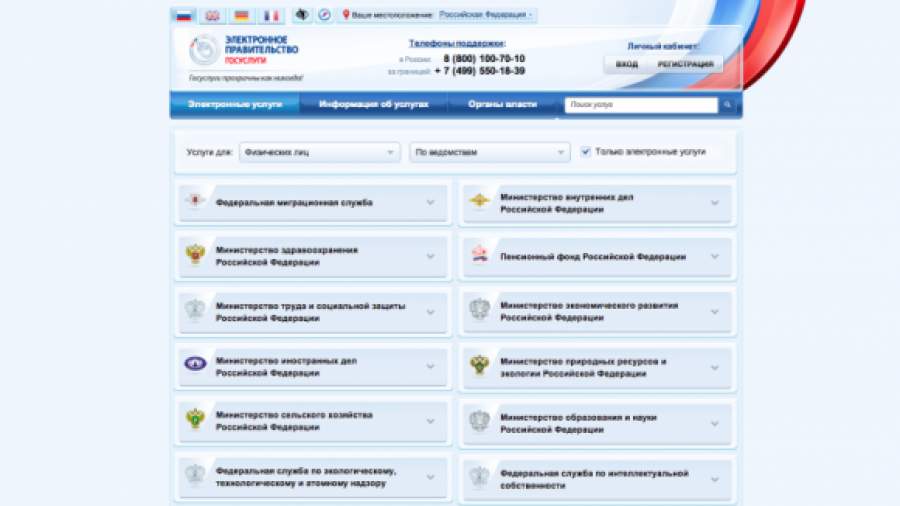Click the Министерство образования и науки emblem
This screenshot has width=900, height=506.
479,421
